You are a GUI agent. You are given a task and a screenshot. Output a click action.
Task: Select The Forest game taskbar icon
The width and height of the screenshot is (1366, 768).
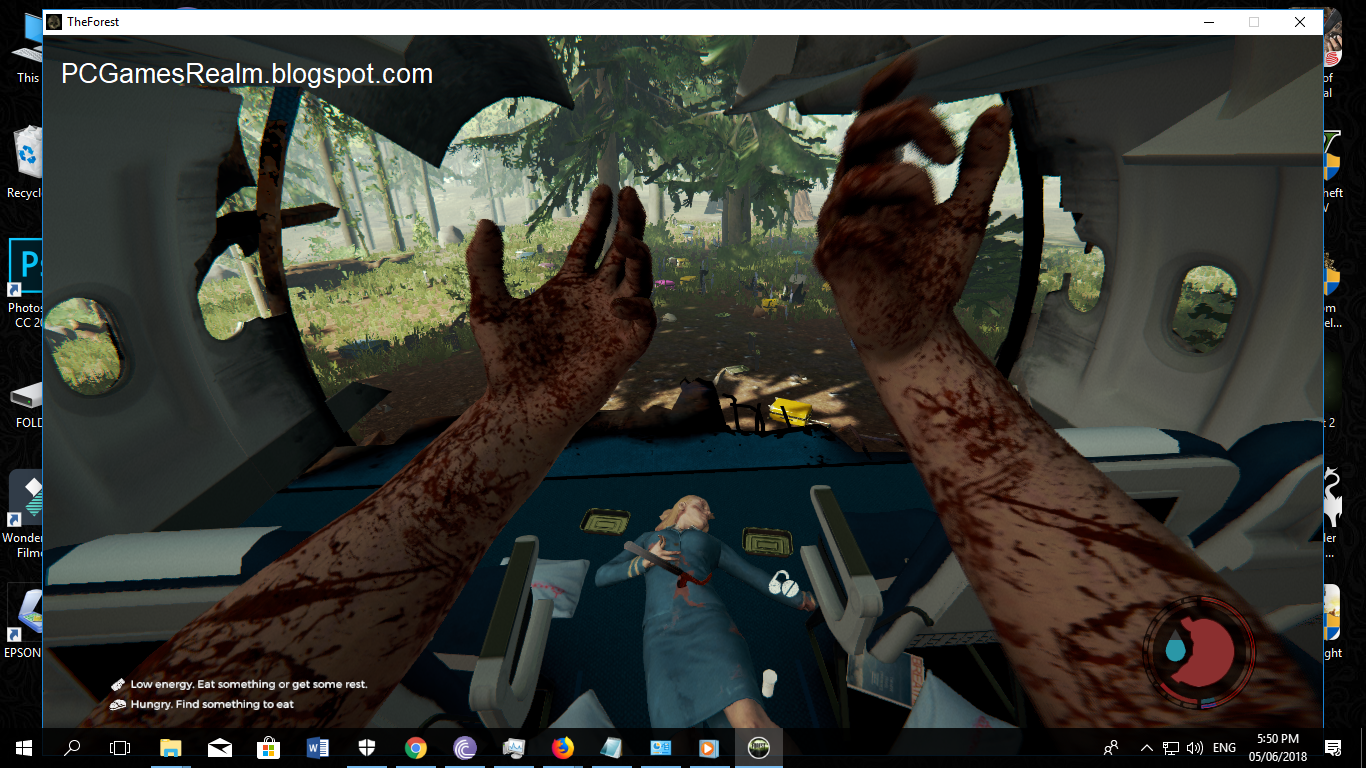[759, 747]
